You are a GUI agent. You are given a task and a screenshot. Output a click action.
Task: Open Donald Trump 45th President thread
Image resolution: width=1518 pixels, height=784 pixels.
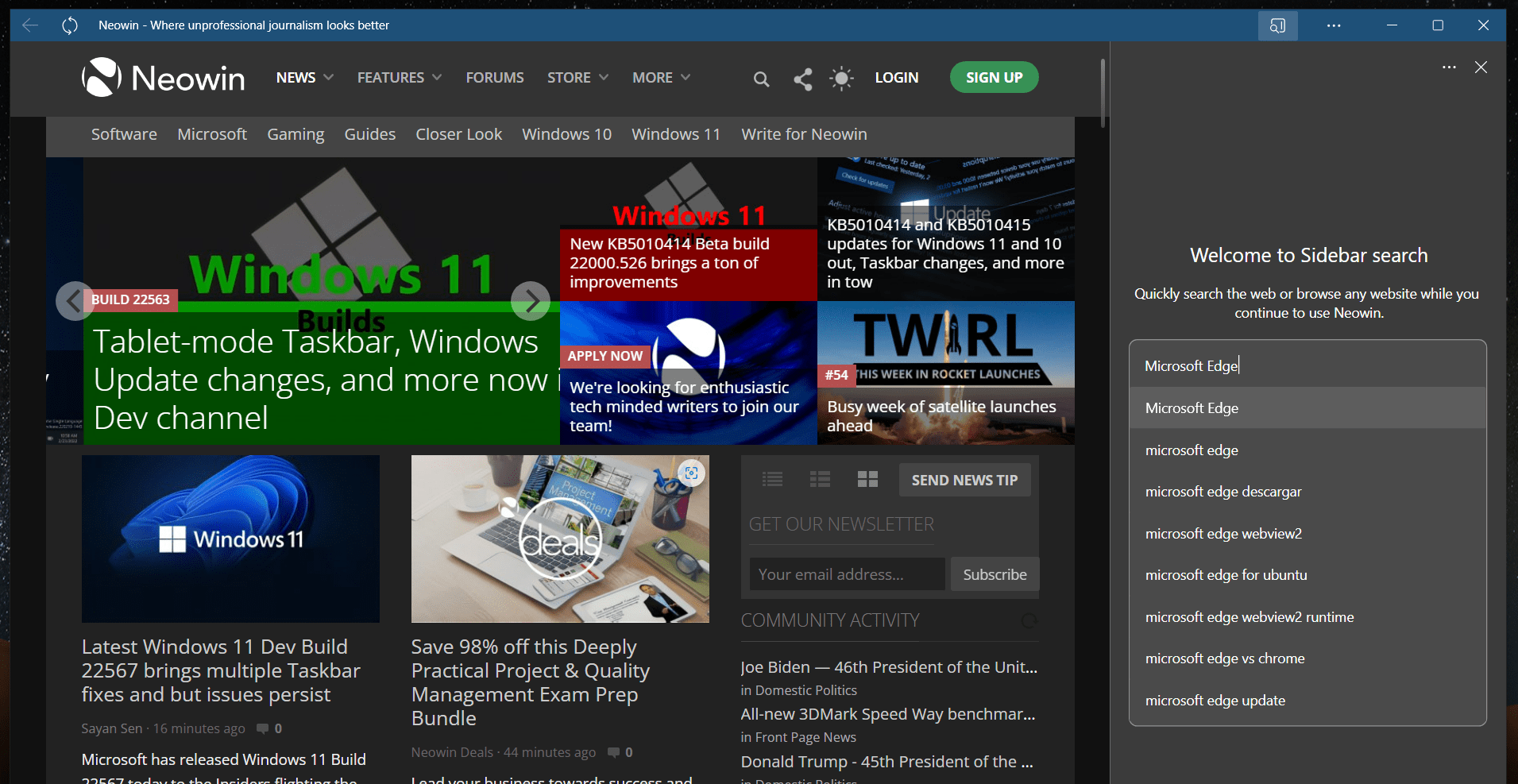pyautogui.click(x=886, y=762)
